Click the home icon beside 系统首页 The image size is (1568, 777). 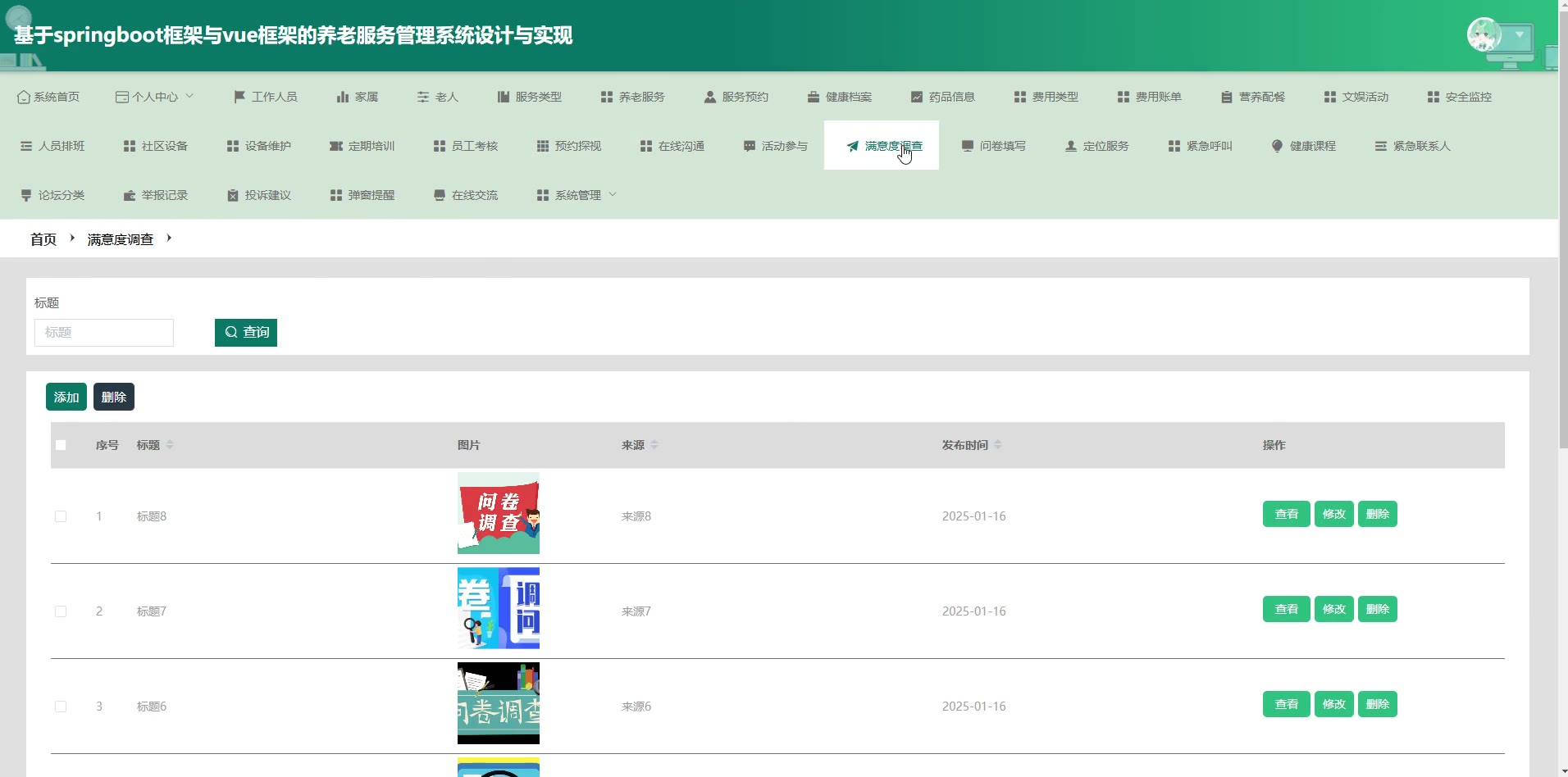[x=24, y=97]
